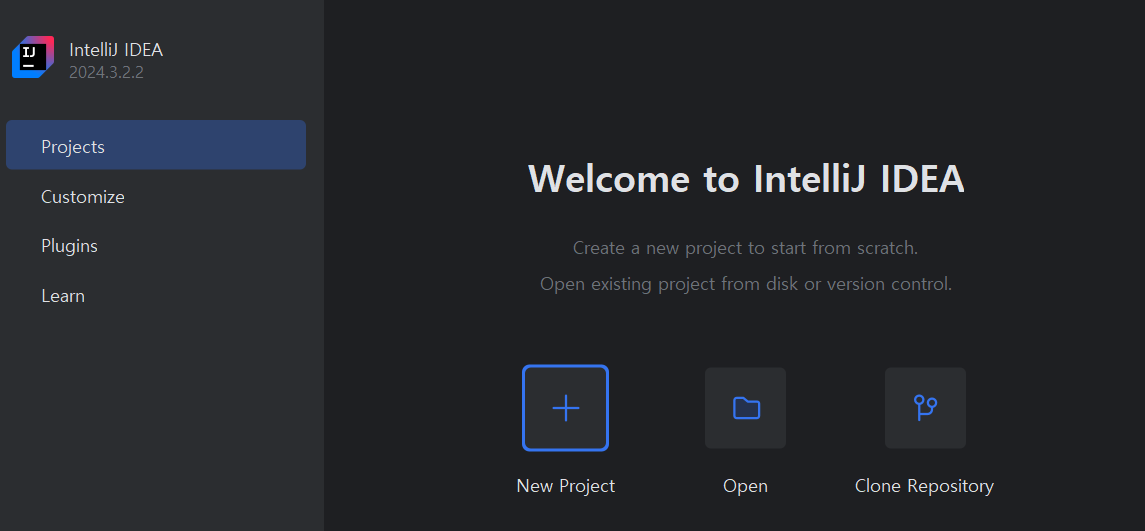Click the New Project label

click(x=565, y=486)
